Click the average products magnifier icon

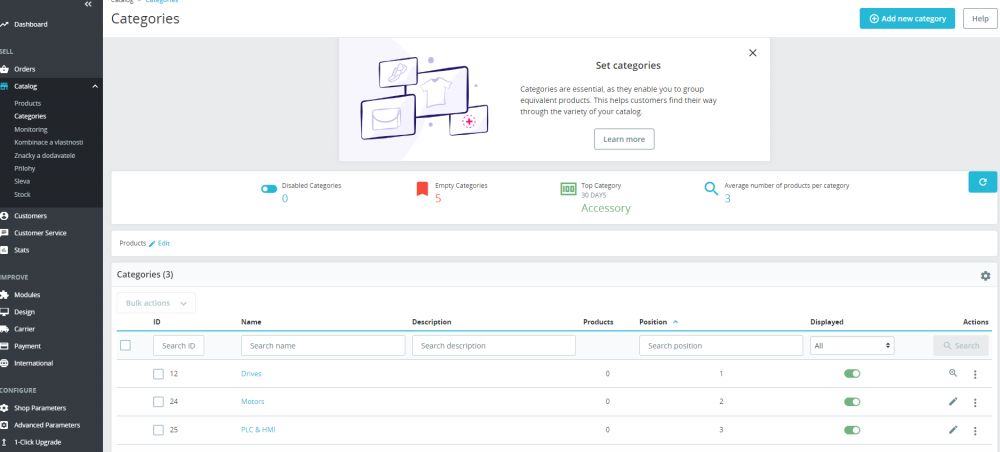click(x=711, y=189)
